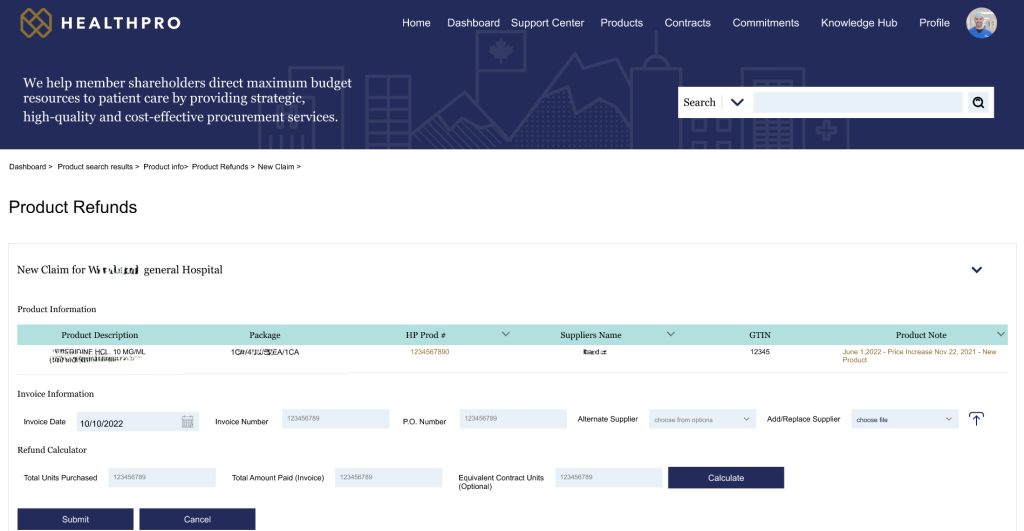Open the Knowledge Hub menu
The image size is (1024, 531).
859,23
